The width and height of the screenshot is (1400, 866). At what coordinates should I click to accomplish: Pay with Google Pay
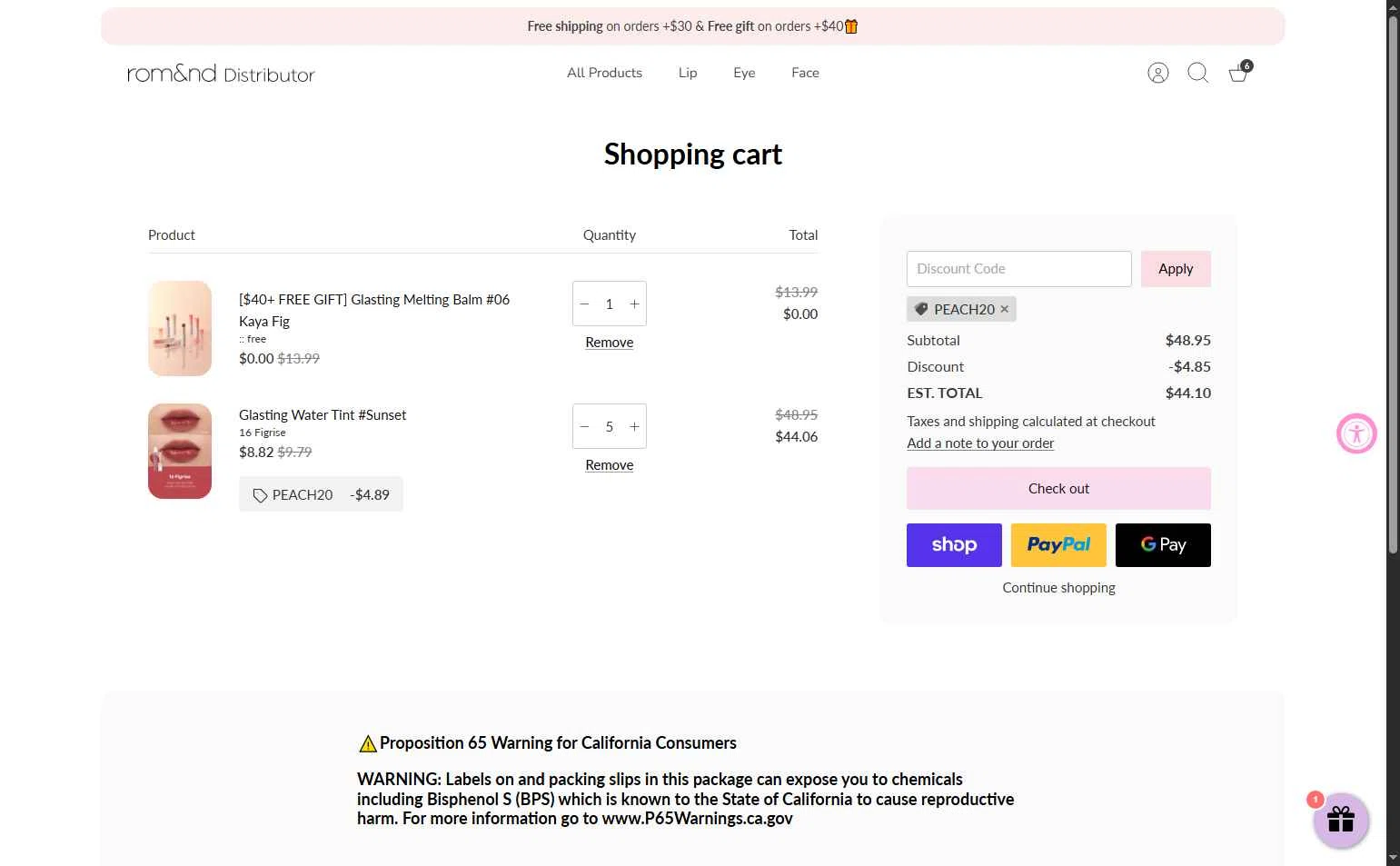(1163, 545)
